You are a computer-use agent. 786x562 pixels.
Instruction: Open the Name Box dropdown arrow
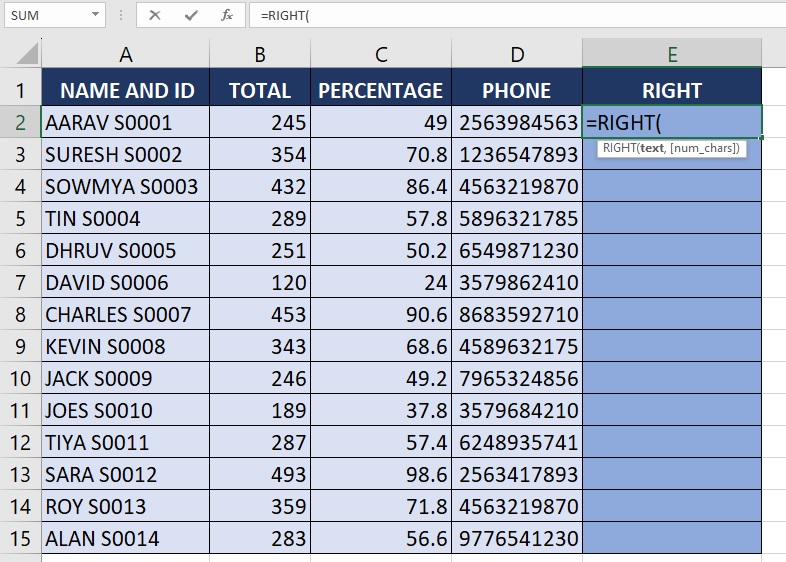click(x=95, y=16)
